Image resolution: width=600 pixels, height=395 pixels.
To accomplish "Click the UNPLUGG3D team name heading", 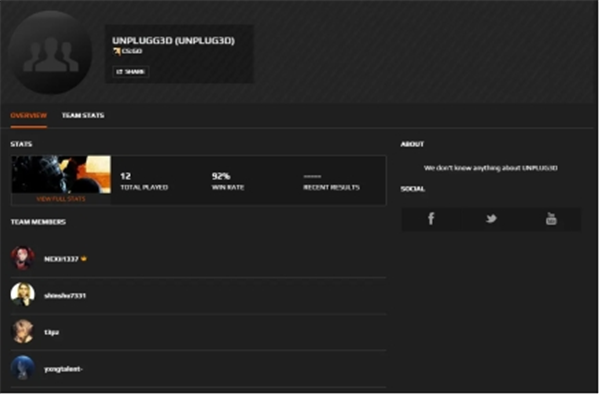I will 173,40.
